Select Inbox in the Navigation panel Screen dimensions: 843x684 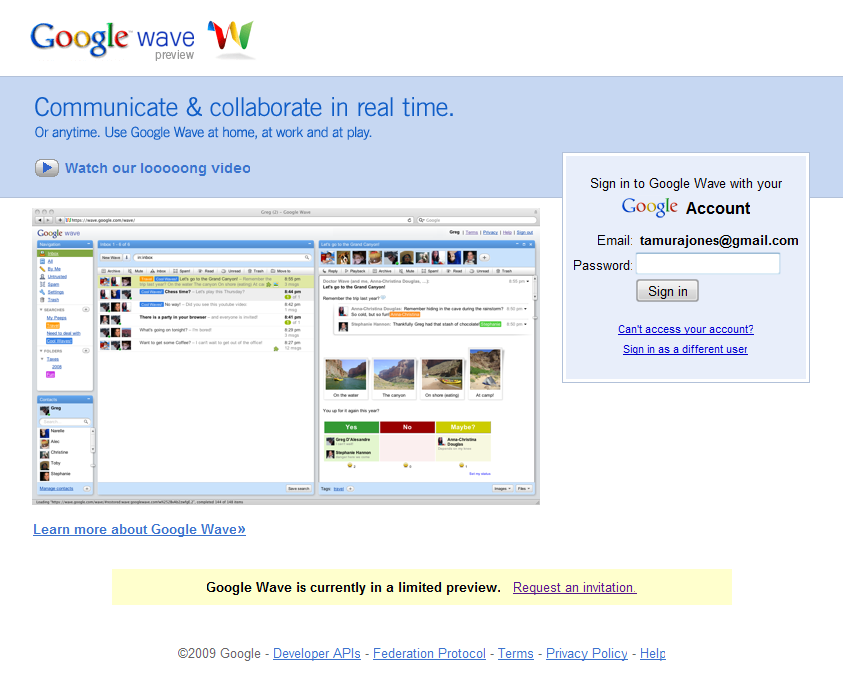pyautogui.click(x=52, y=253)
